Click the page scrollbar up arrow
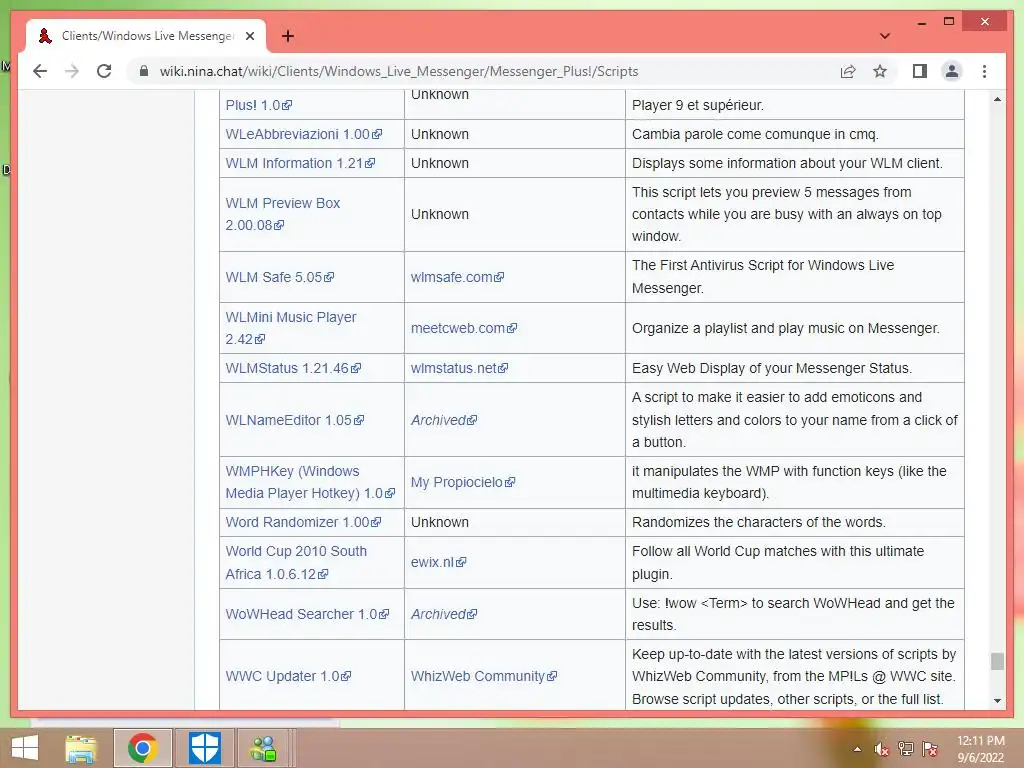Viewport: 1024px width, 768px height. click(x=997, y=99)
